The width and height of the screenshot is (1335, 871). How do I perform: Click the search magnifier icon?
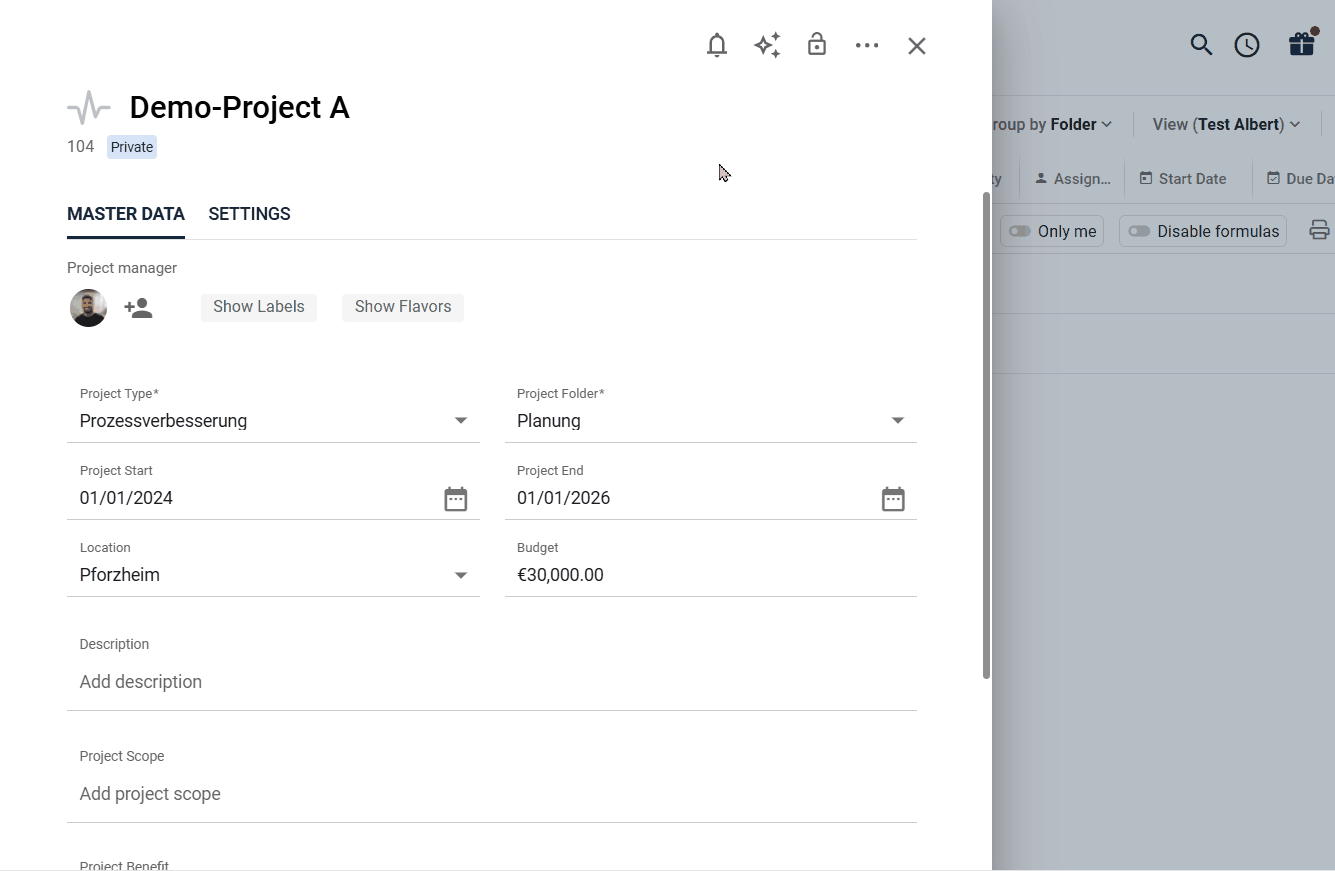pyautogui.click(x=1201, y=45)
